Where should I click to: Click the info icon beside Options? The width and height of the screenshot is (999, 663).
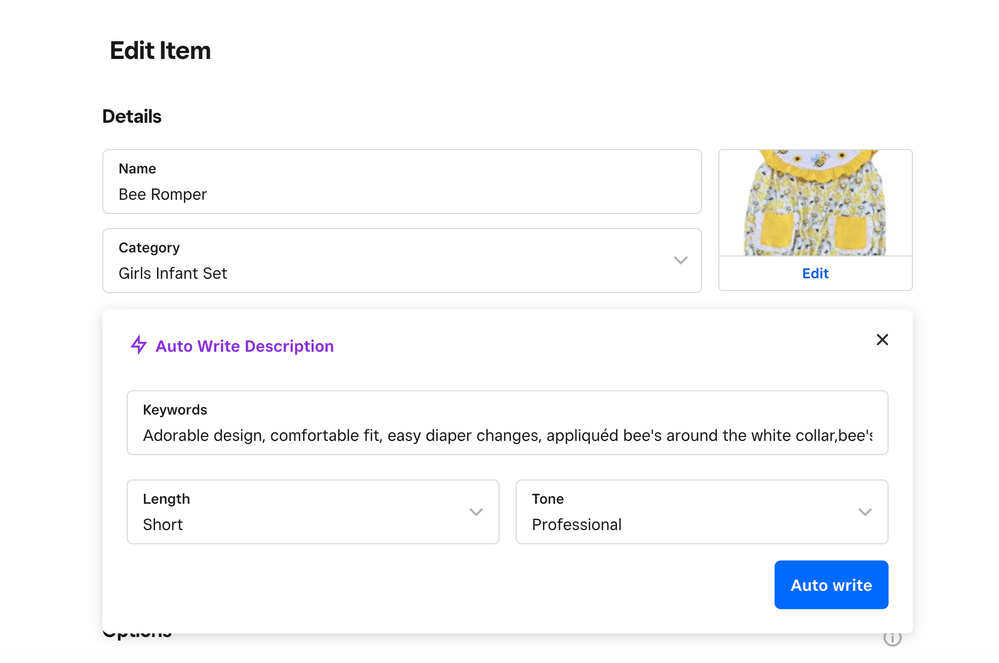[892, 638]
